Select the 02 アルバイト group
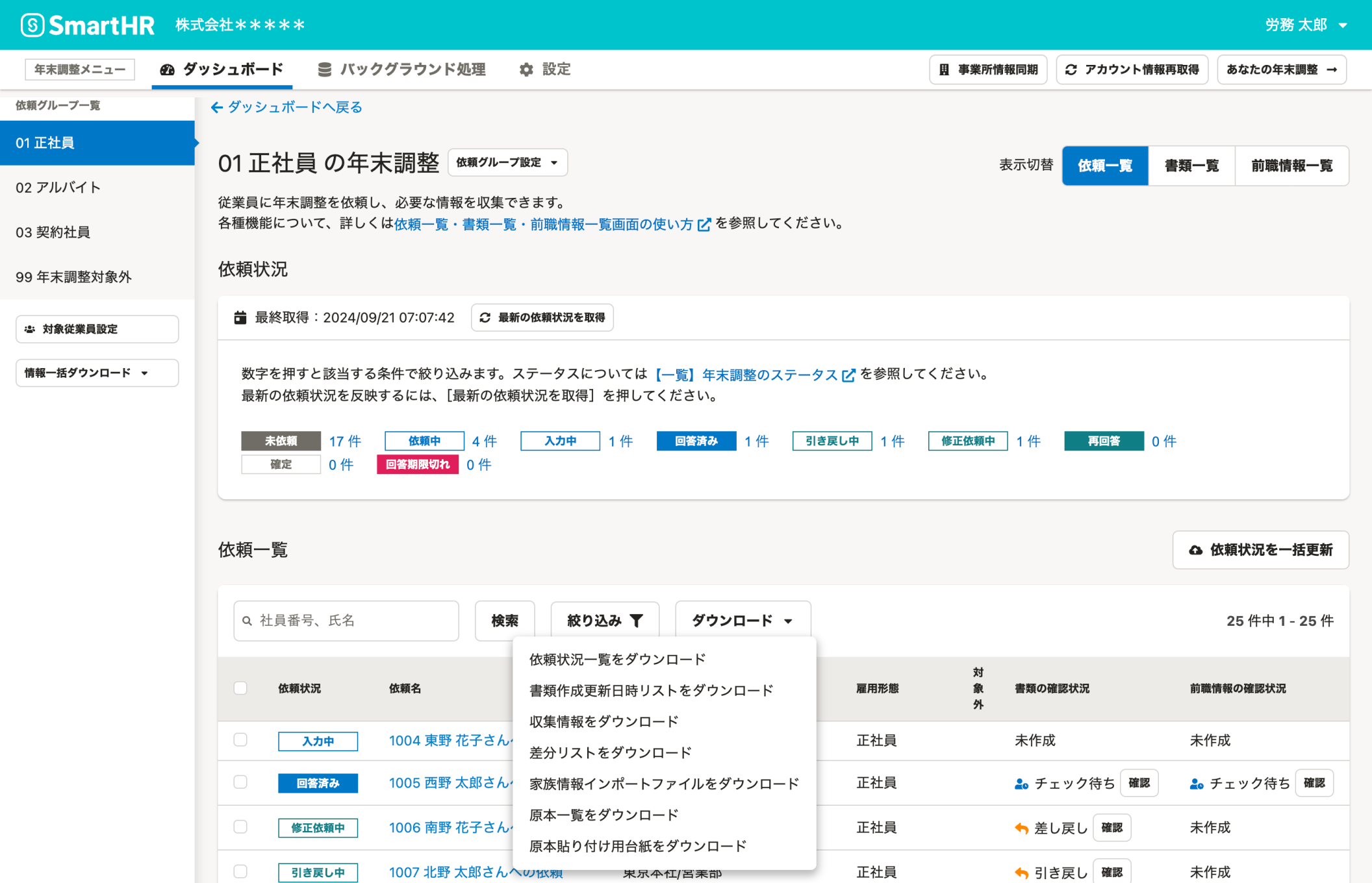 (97, 188)
